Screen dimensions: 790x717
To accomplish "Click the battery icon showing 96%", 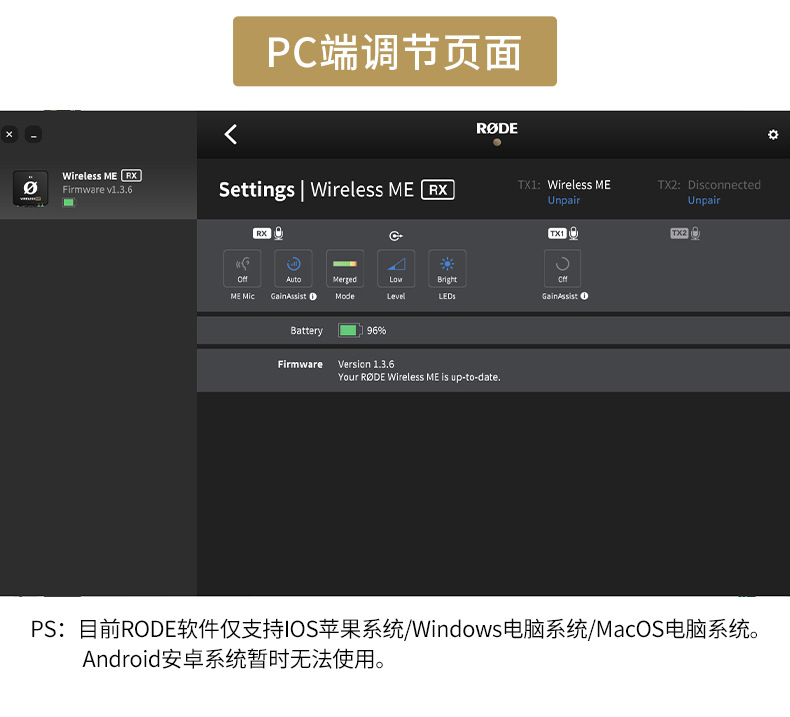I will [x=350, y=331].
